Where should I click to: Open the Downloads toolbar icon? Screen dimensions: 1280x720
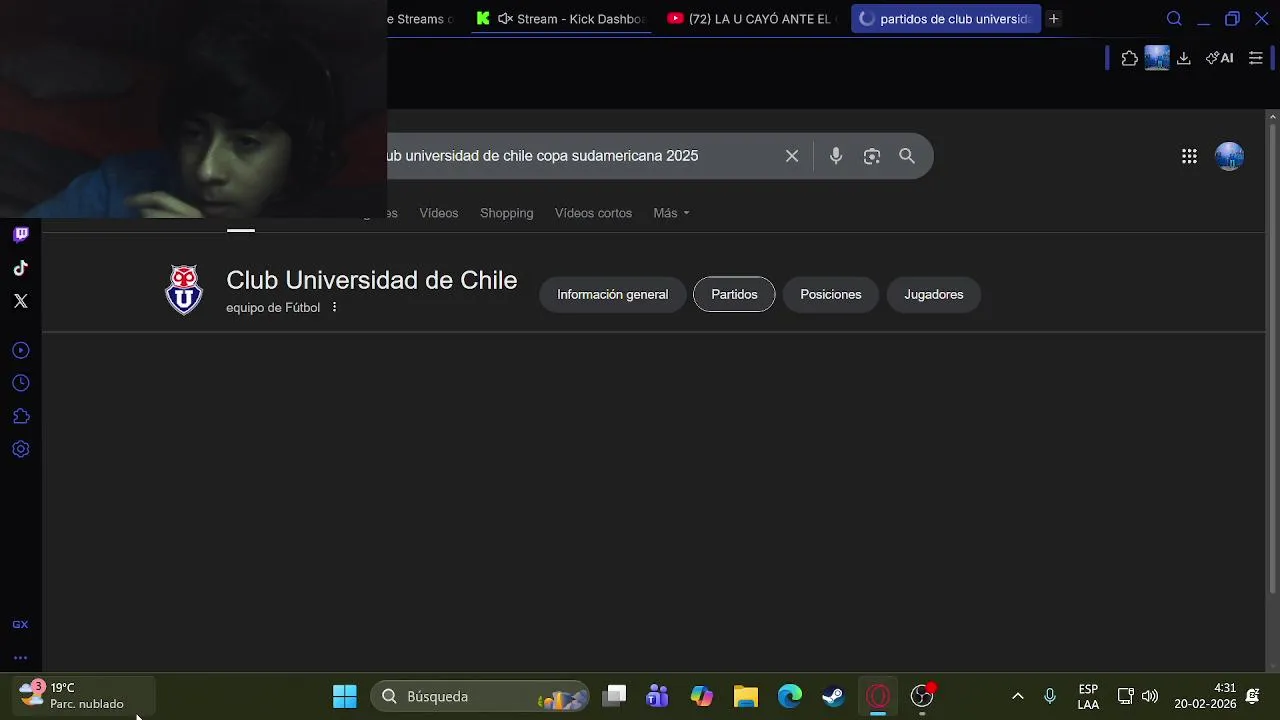(1184, 58)
